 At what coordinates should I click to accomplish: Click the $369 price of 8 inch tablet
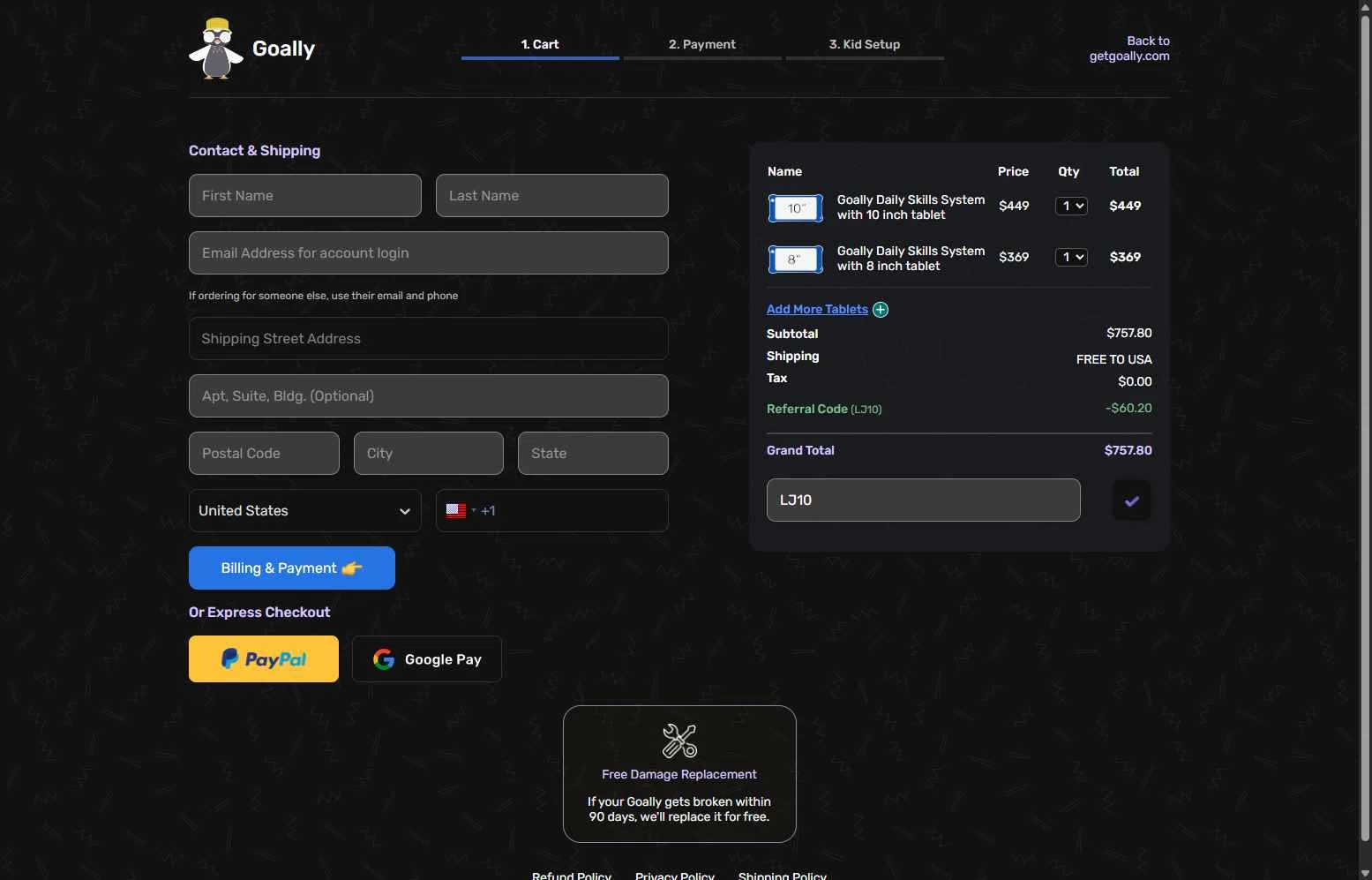pyautogui.click(x=1014, y=257)
